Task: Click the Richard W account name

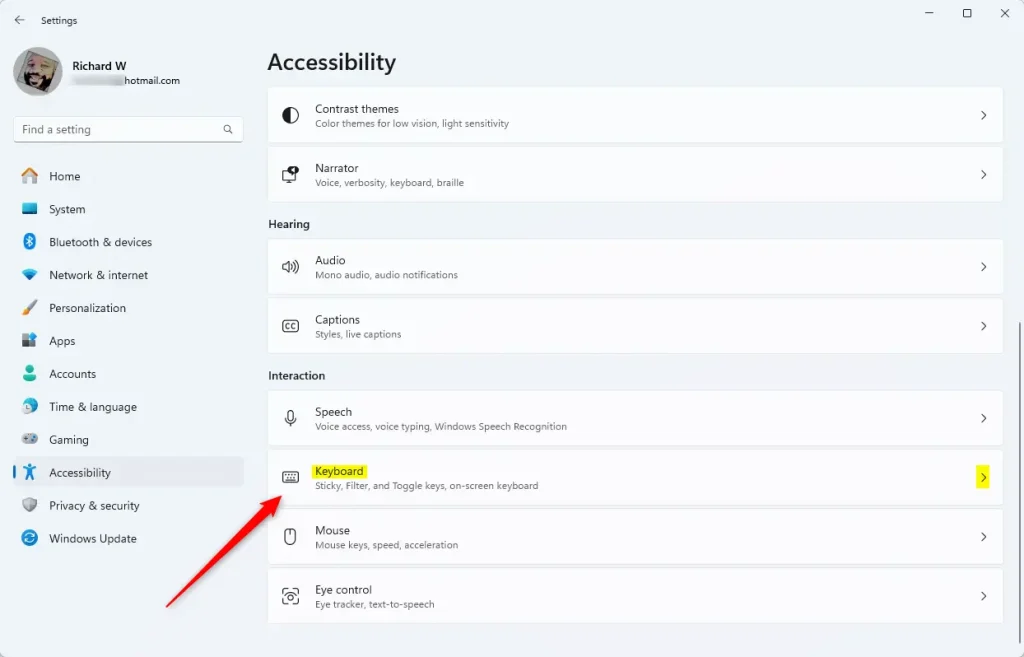Action: point(99,66)
